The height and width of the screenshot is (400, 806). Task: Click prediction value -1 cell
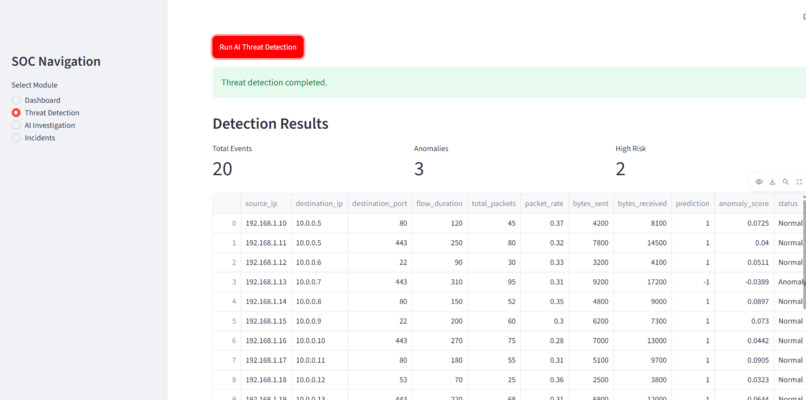(692, 282)
